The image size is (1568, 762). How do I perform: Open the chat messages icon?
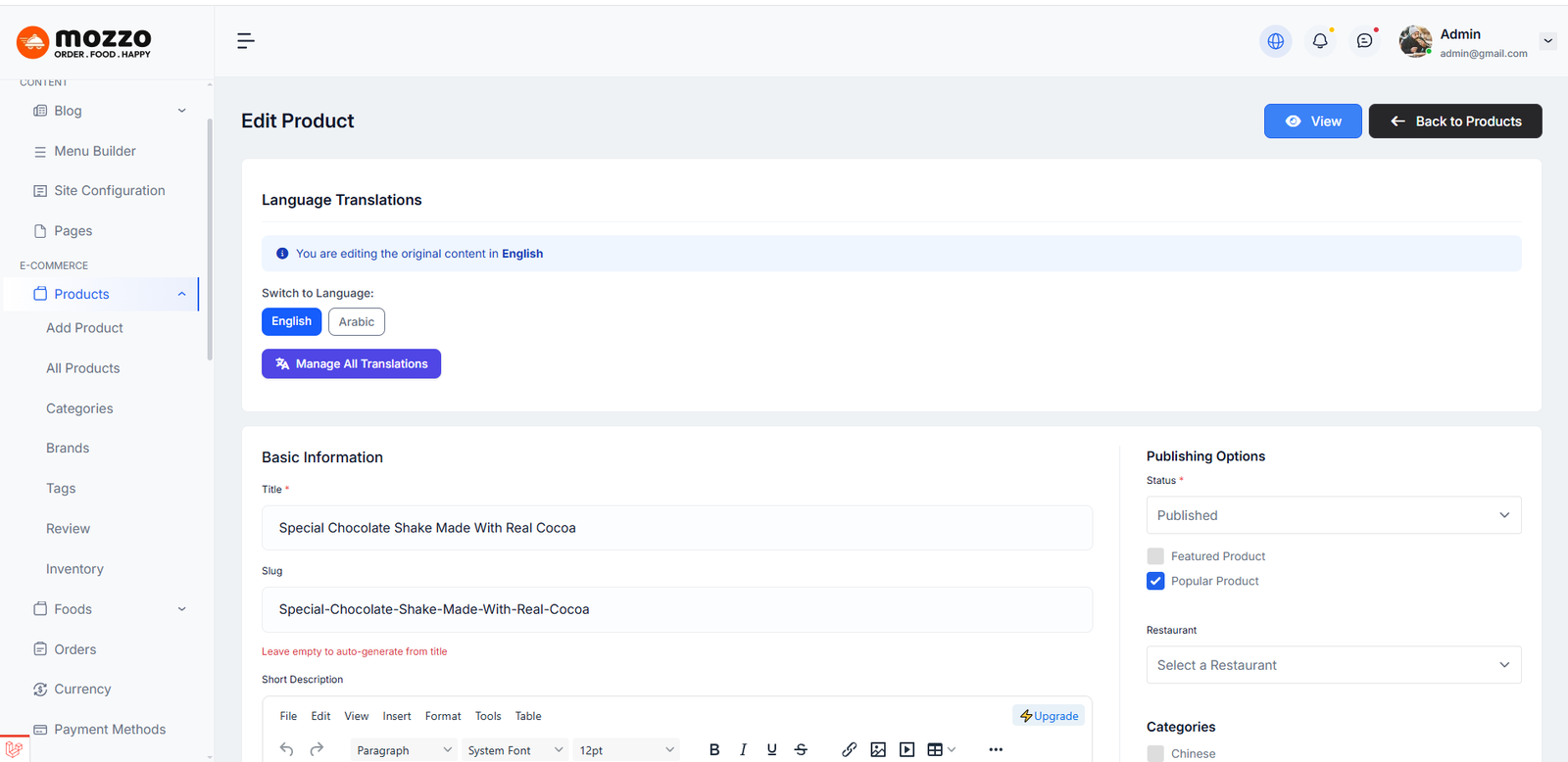[1364, 41]
